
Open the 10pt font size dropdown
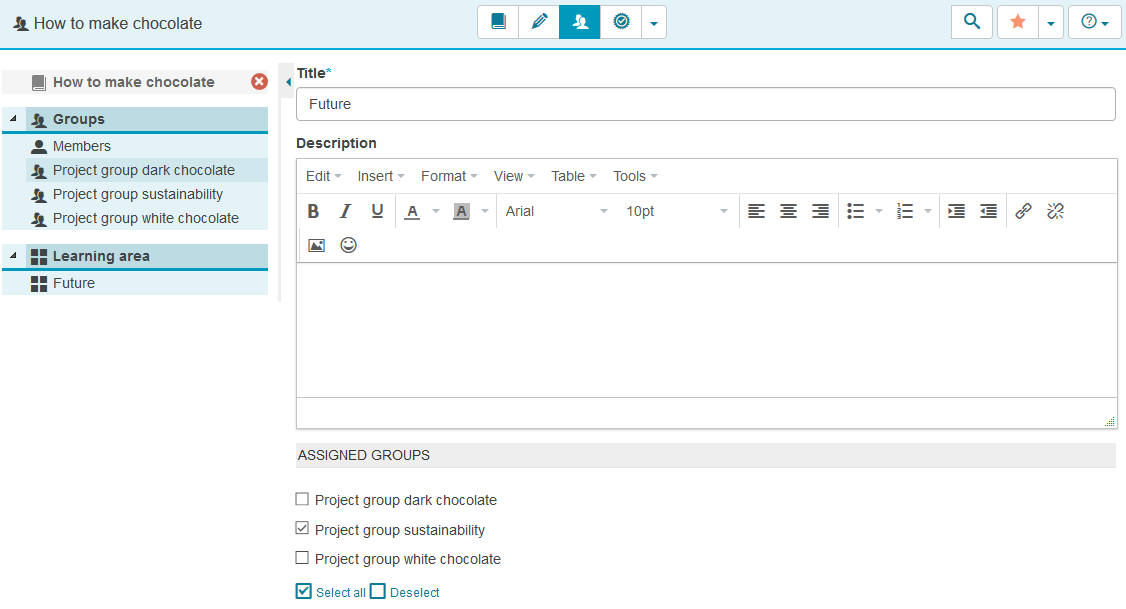pyautogui.click(x=677, y=211)
